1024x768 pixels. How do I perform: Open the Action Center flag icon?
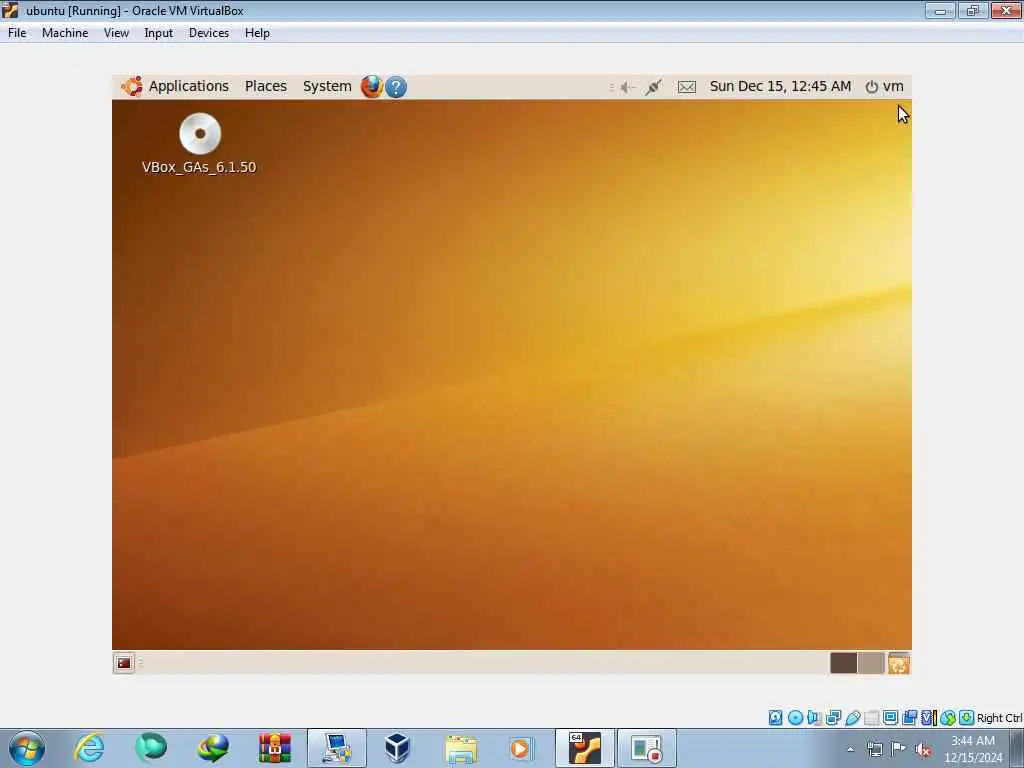point(899,748)
